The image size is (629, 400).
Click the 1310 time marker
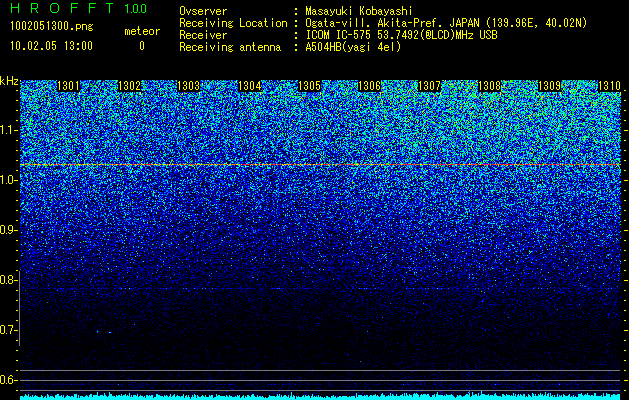pos(609,86)
